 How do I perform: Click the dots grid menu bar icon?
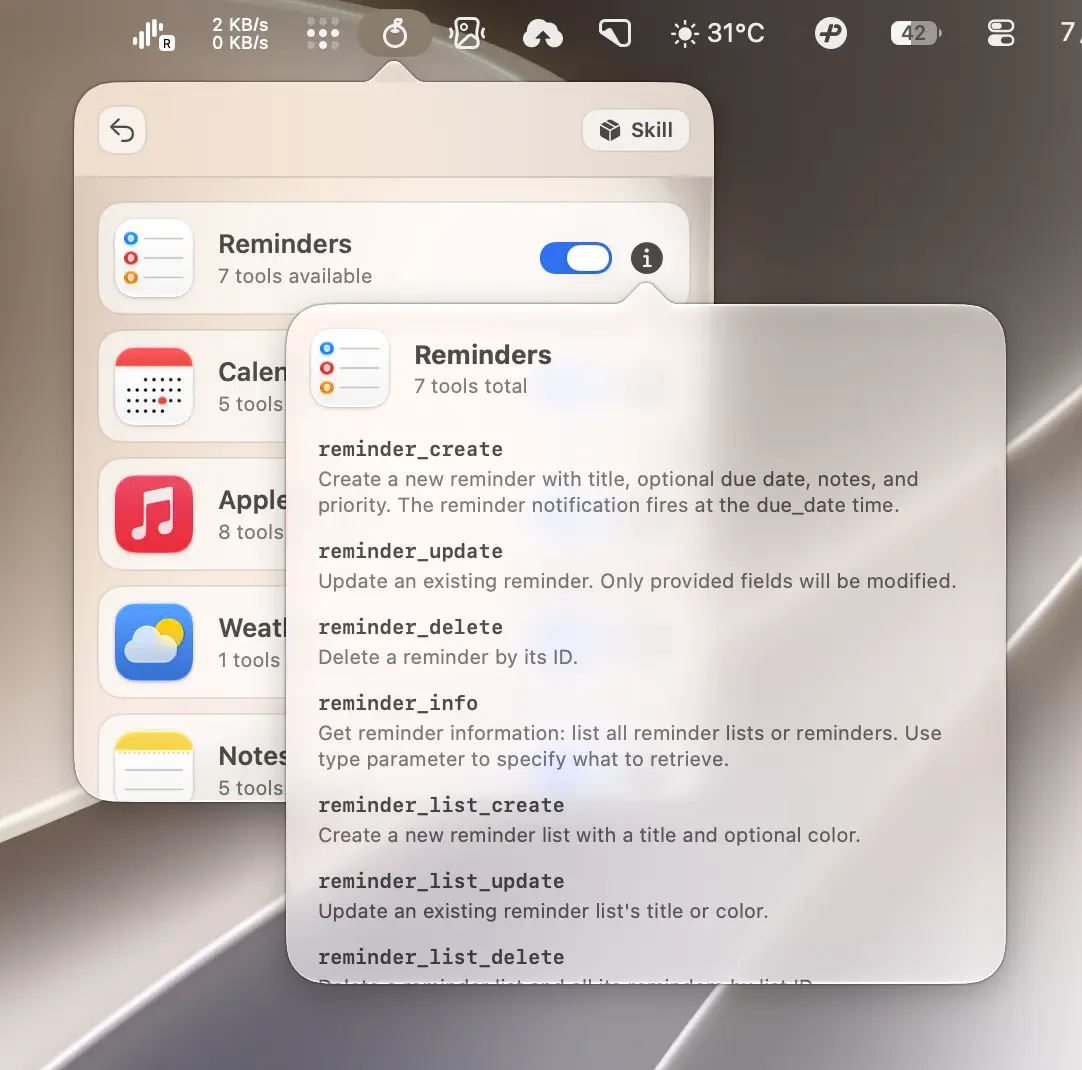(323, 34)
